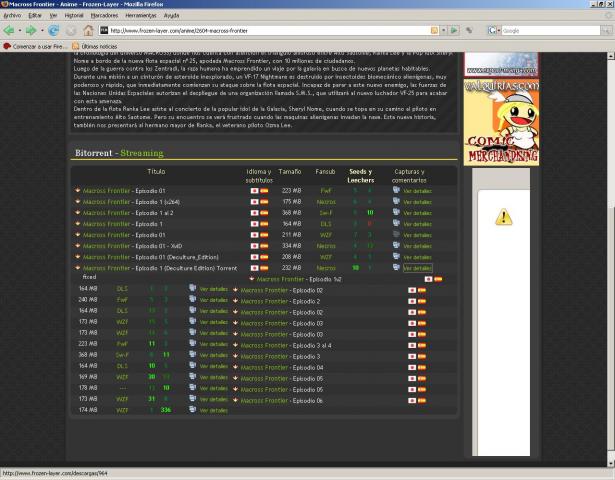Click the search magnifier button next to the Google field
Viewport: 615px width, 480px height.
607,30
